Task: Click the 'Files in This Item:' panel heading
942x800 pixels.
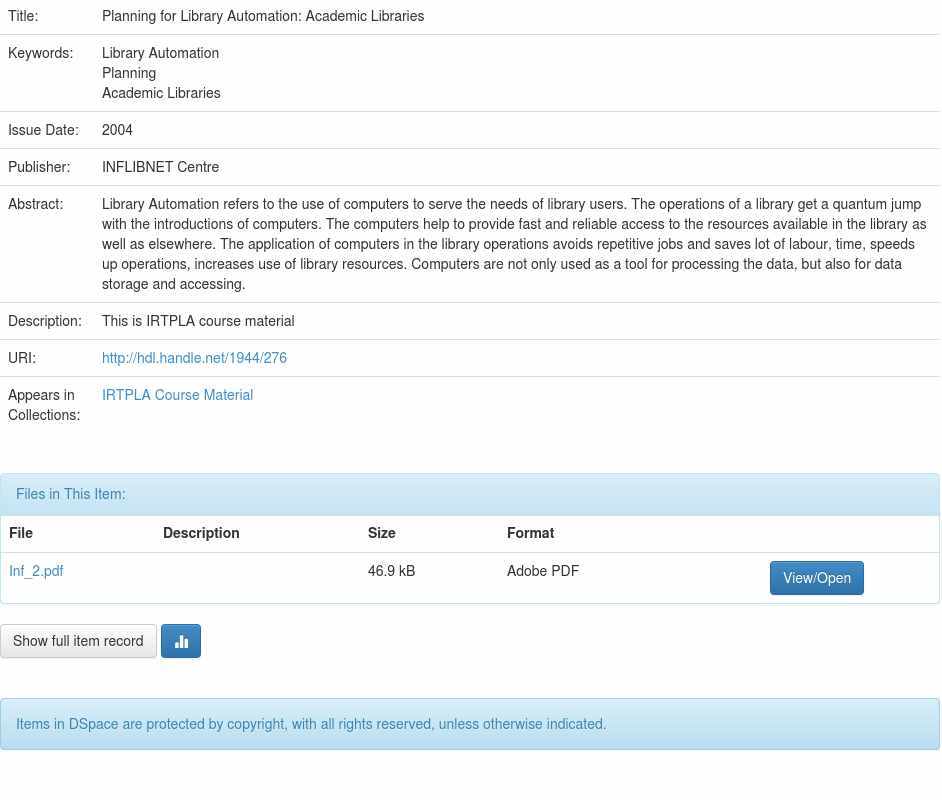Action: [71, 494]
